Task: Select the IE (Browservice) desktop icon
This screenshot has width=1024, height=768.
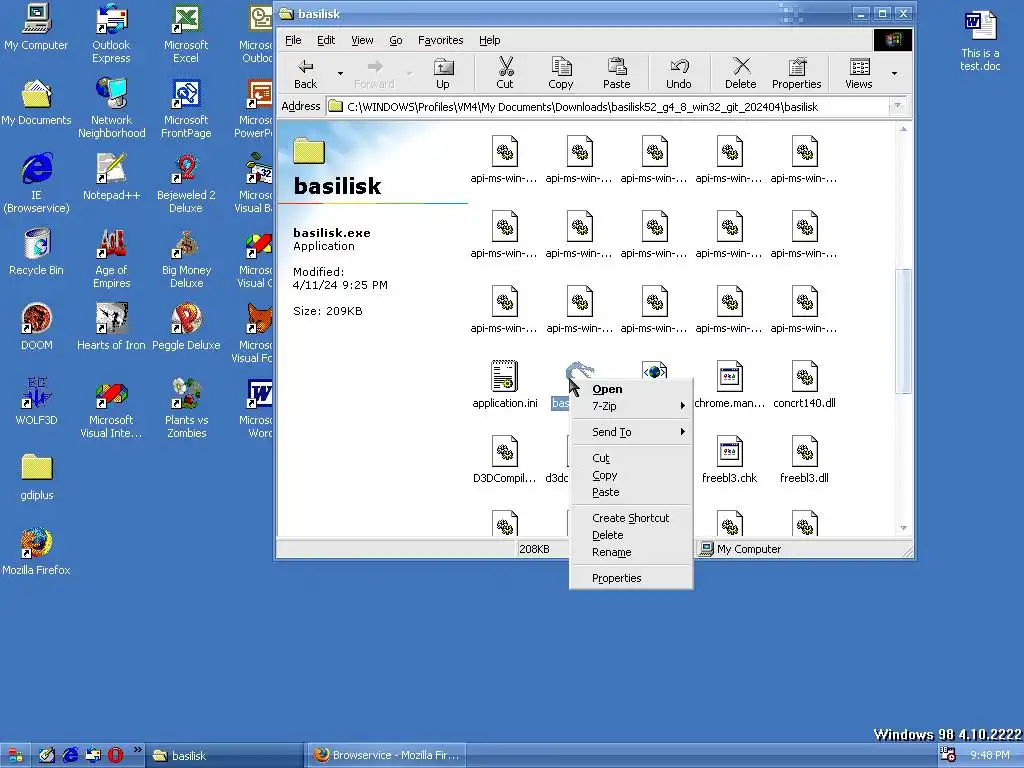Action: [36, 184]
